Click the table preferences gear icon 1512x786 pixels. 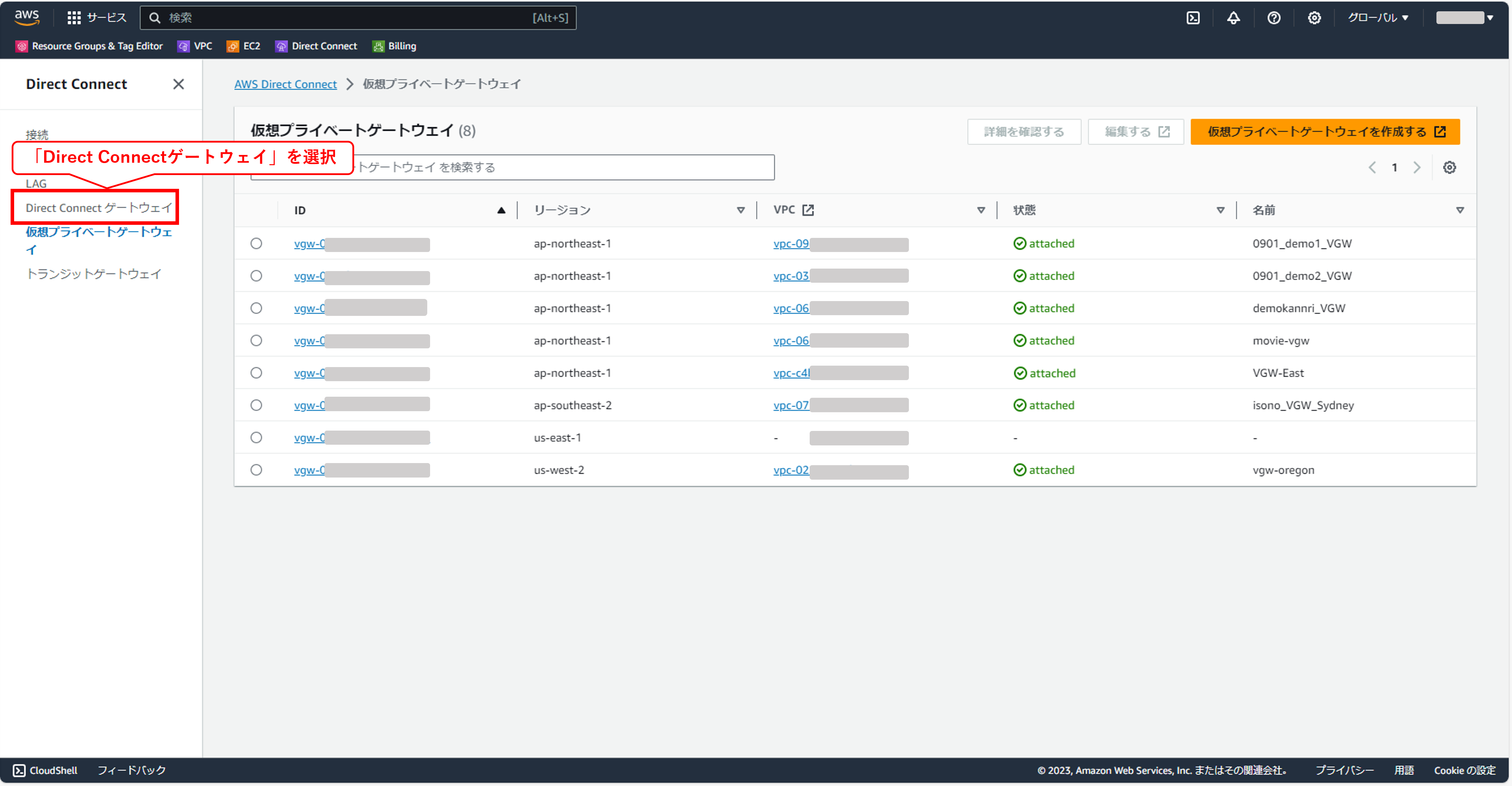pos(1449,168)
